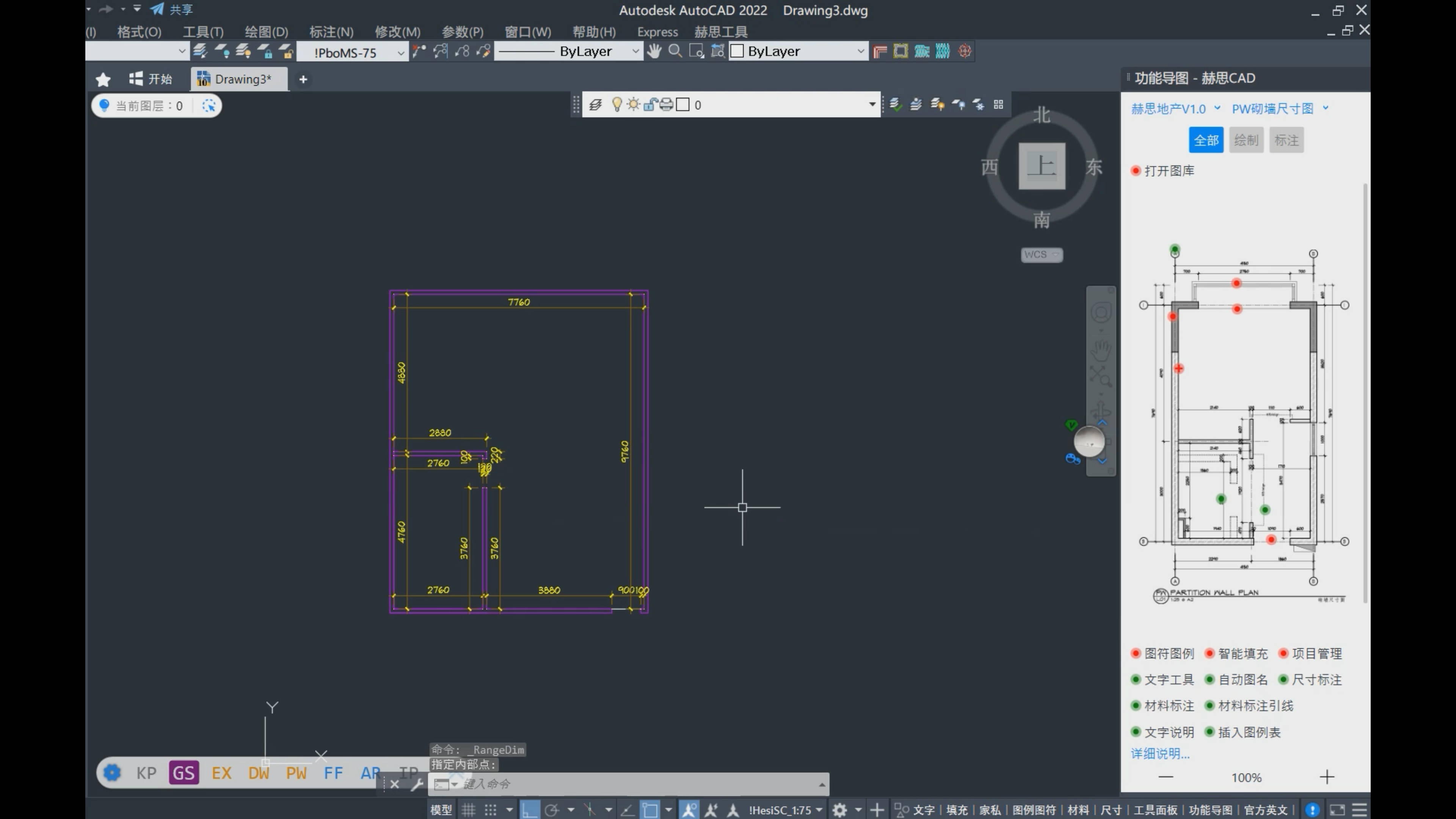Click 智能填充 option
1456x819 pixels.
[x=1237, y=653]
